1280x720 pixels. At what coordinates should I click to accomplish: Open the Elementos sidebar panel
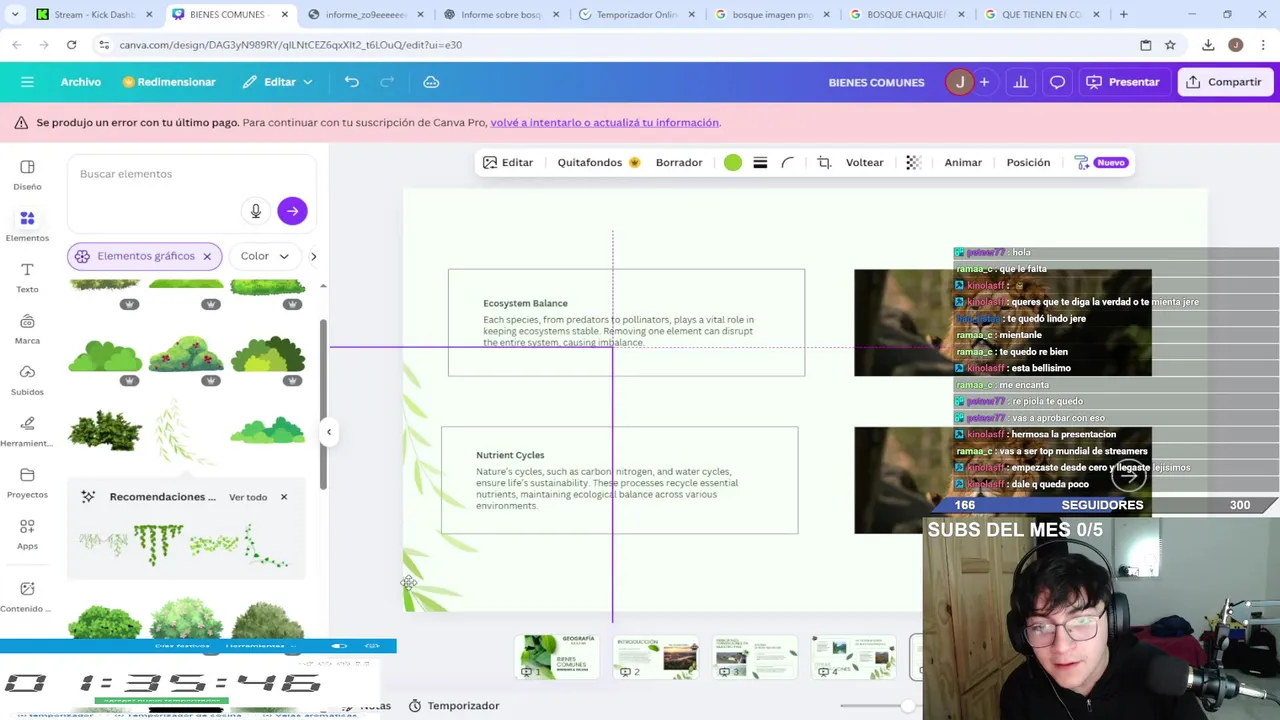tap(27, 226)
